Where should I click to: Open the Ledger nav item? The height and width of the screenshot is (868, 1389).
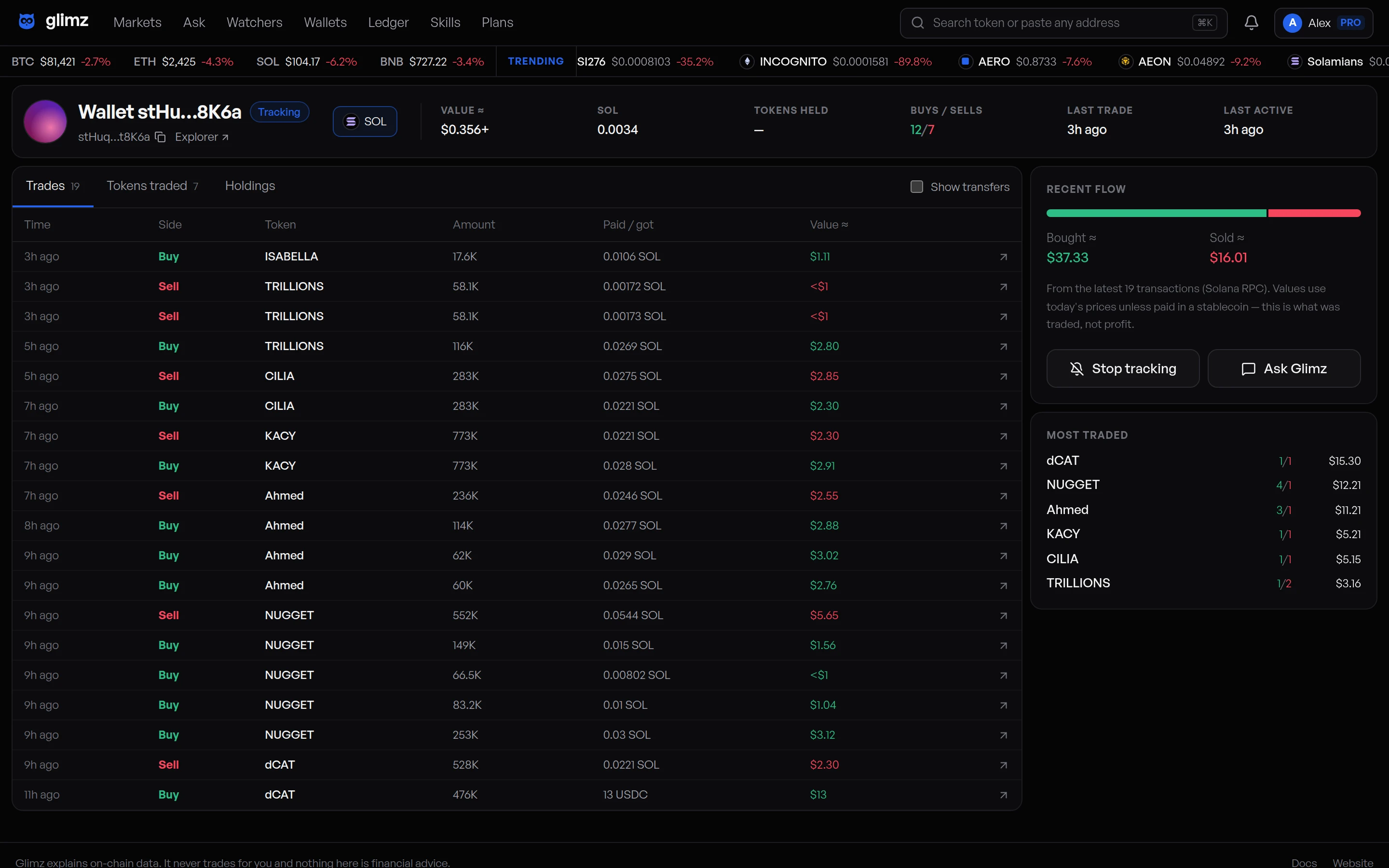click(x=388, y=22)
